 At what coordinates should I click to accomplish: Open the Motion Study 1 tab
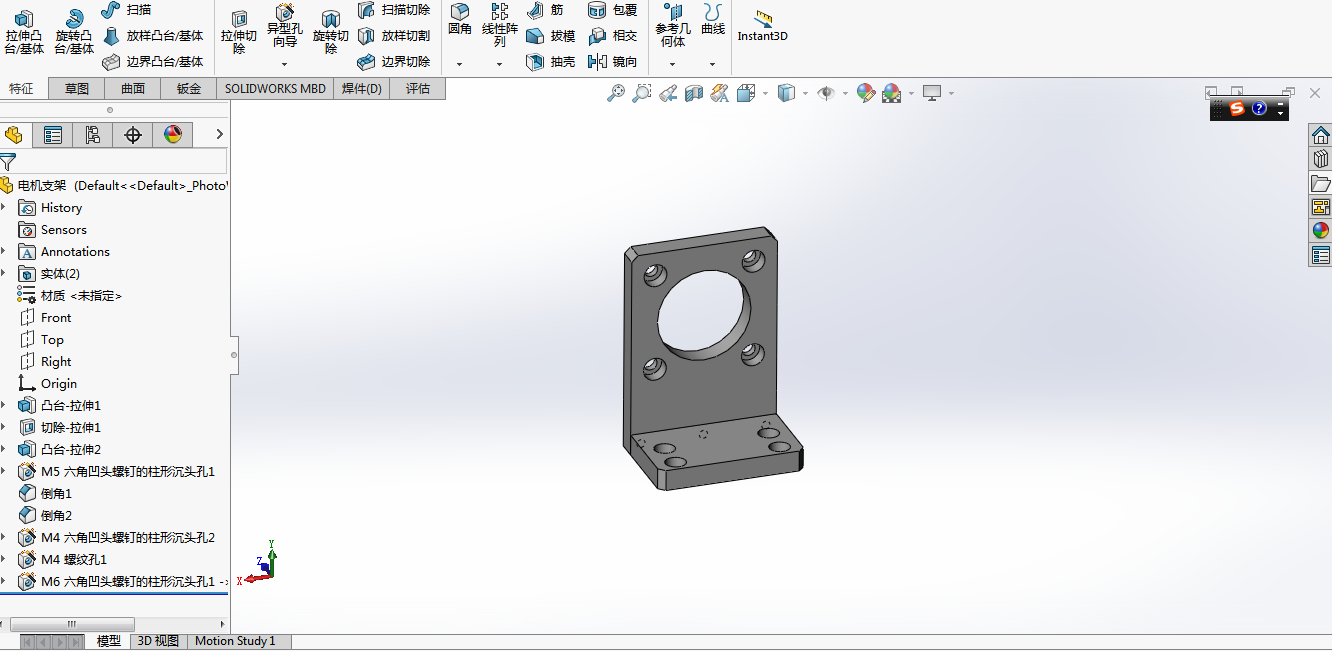tap(235, 641)
